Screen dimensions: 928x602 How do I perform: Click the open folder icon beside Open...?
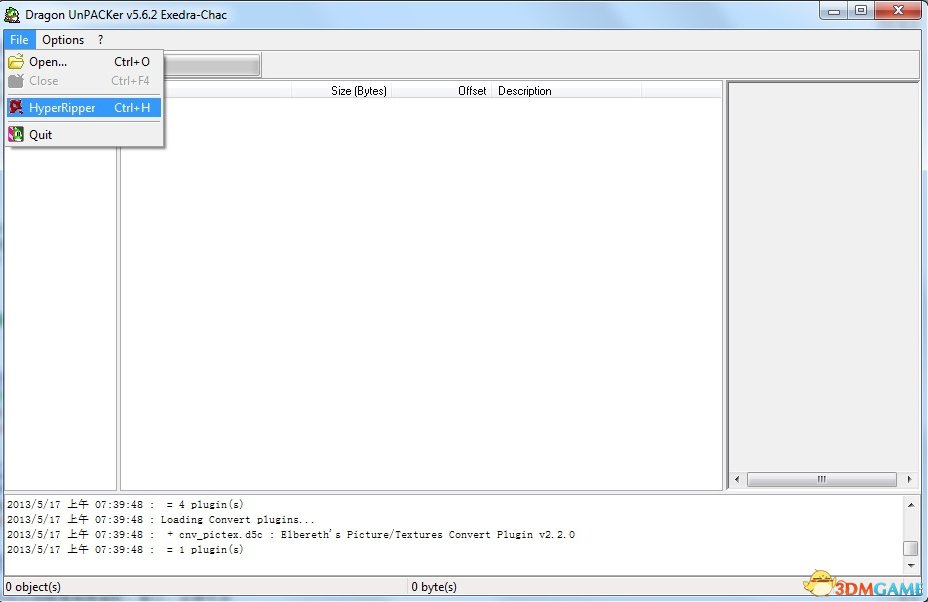[16, 62]
